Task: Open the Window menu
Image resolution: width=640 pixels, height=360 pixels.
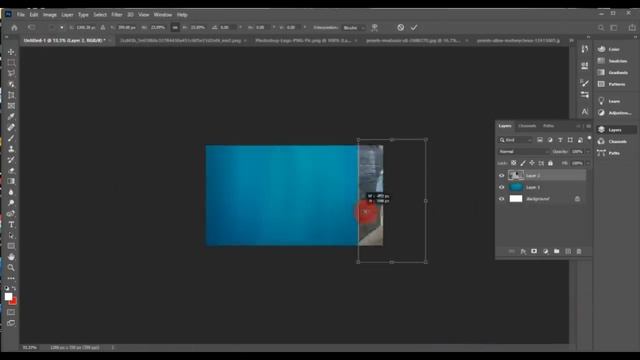Action: click(x=162, y=15)
